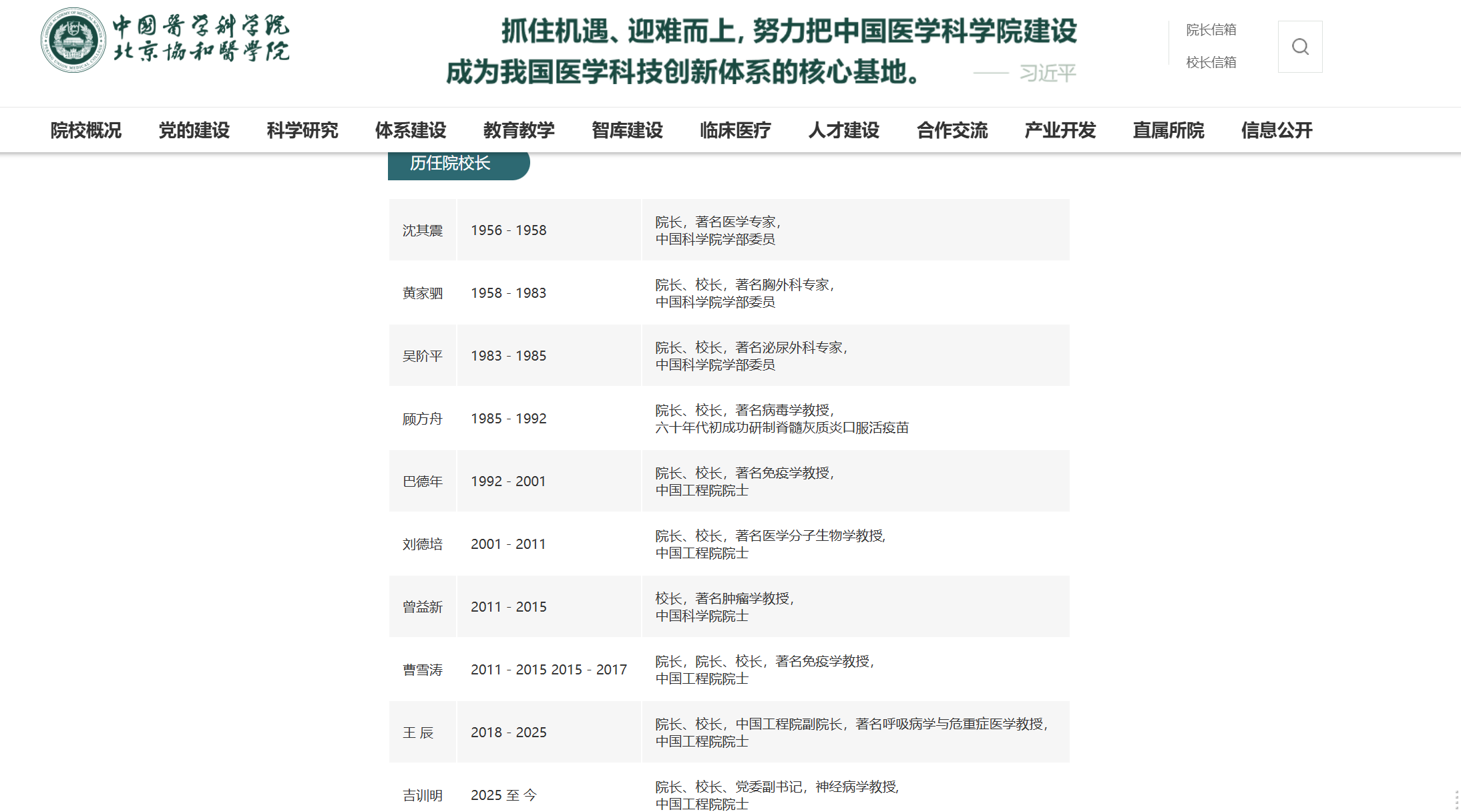The image size is (1461, 812).
Task: Click the 临床医疗 navigation item
Action: coord(735,130)
